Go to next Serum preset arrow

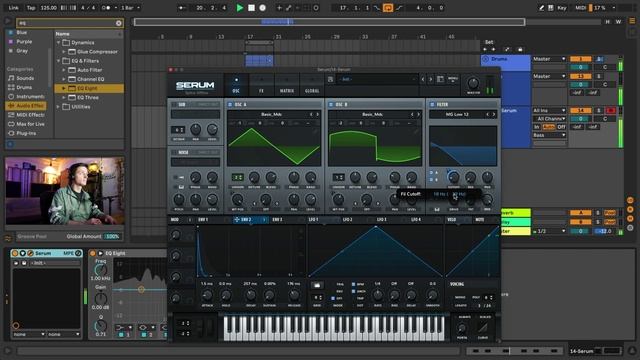point(430,79)
